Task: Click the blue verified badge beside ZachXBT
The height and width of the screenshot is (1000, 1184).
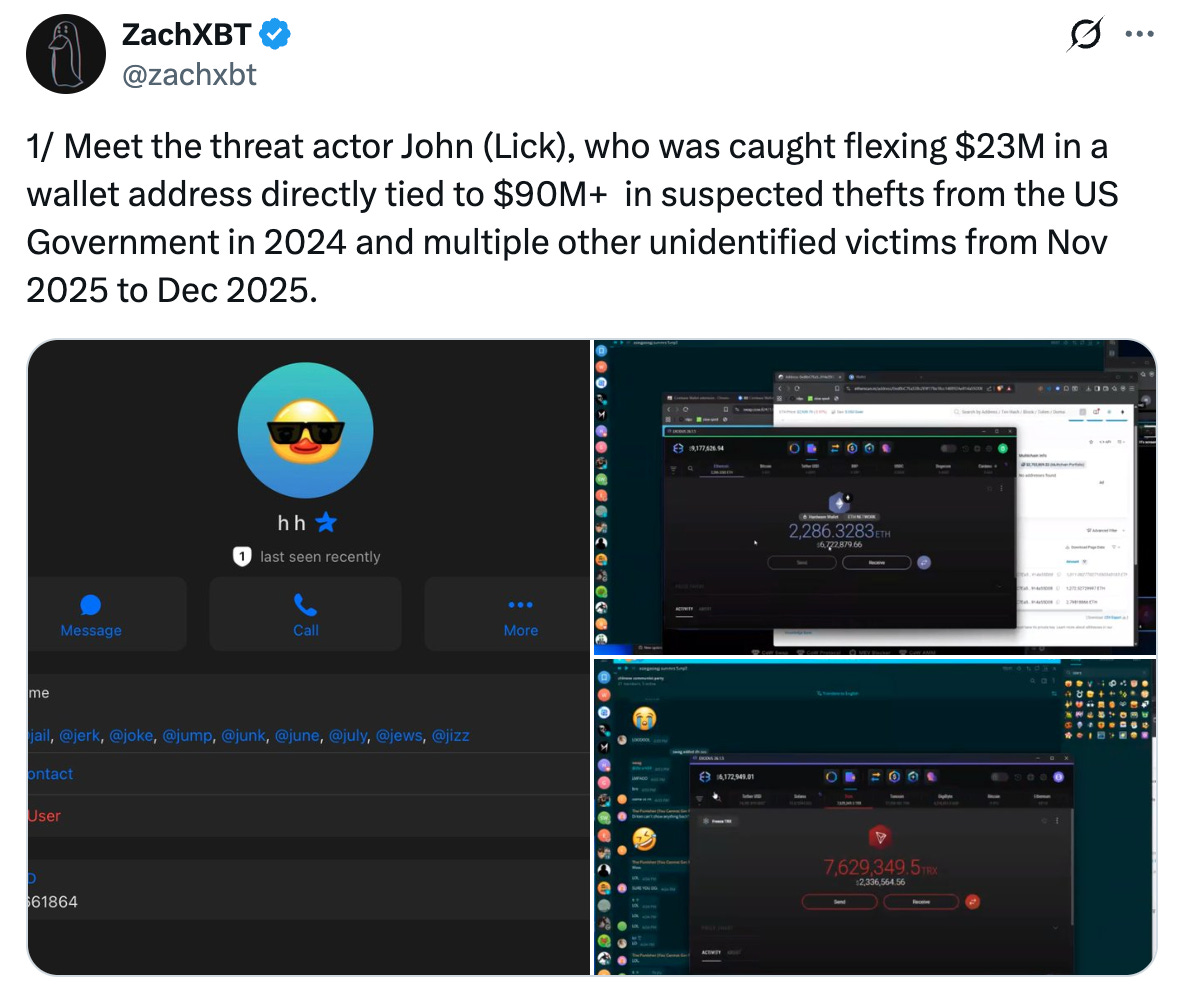Action: 274,35
